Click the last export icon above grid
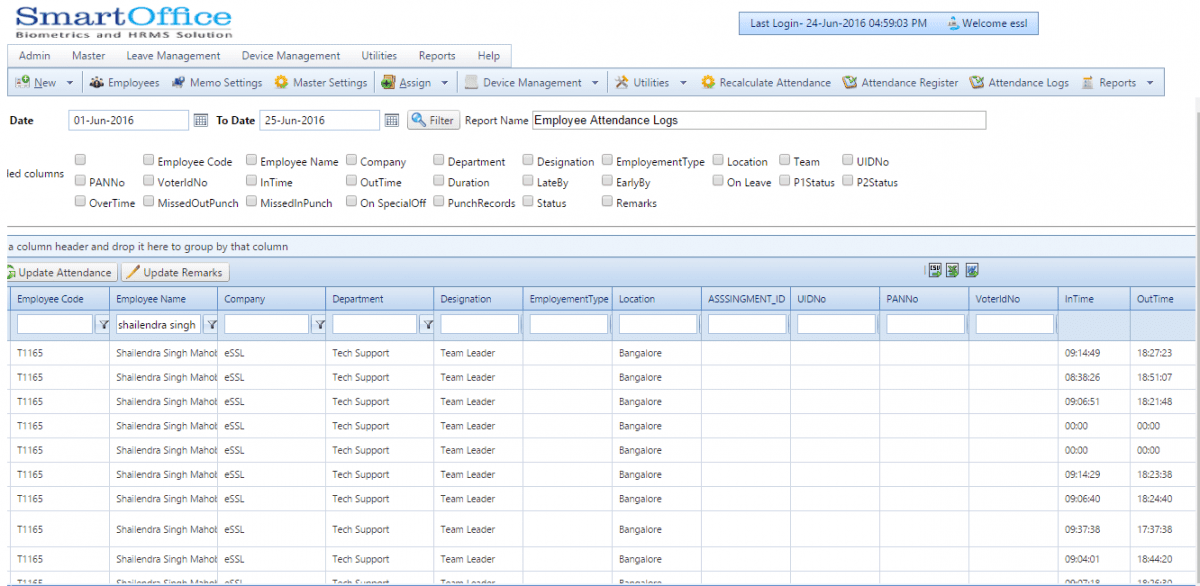This screenshot has height=586, width=1200. [x=972, y=270]
